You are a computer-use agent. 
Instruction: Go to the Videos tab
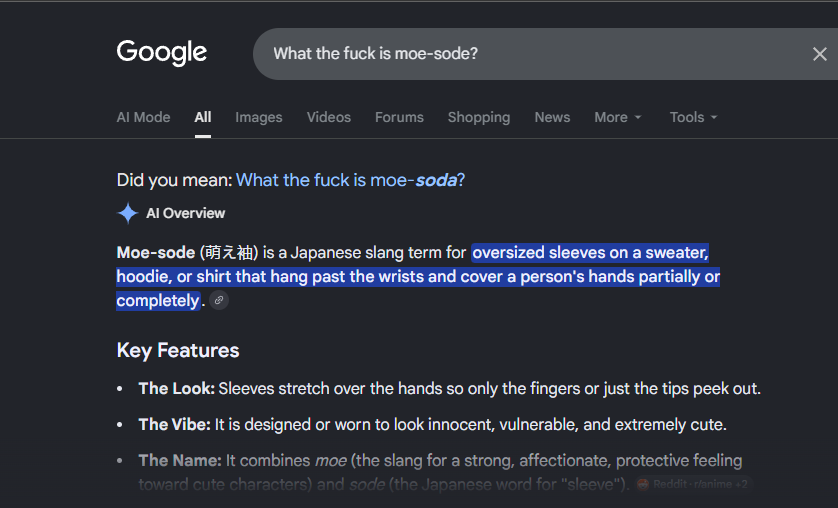coord(329,118)
